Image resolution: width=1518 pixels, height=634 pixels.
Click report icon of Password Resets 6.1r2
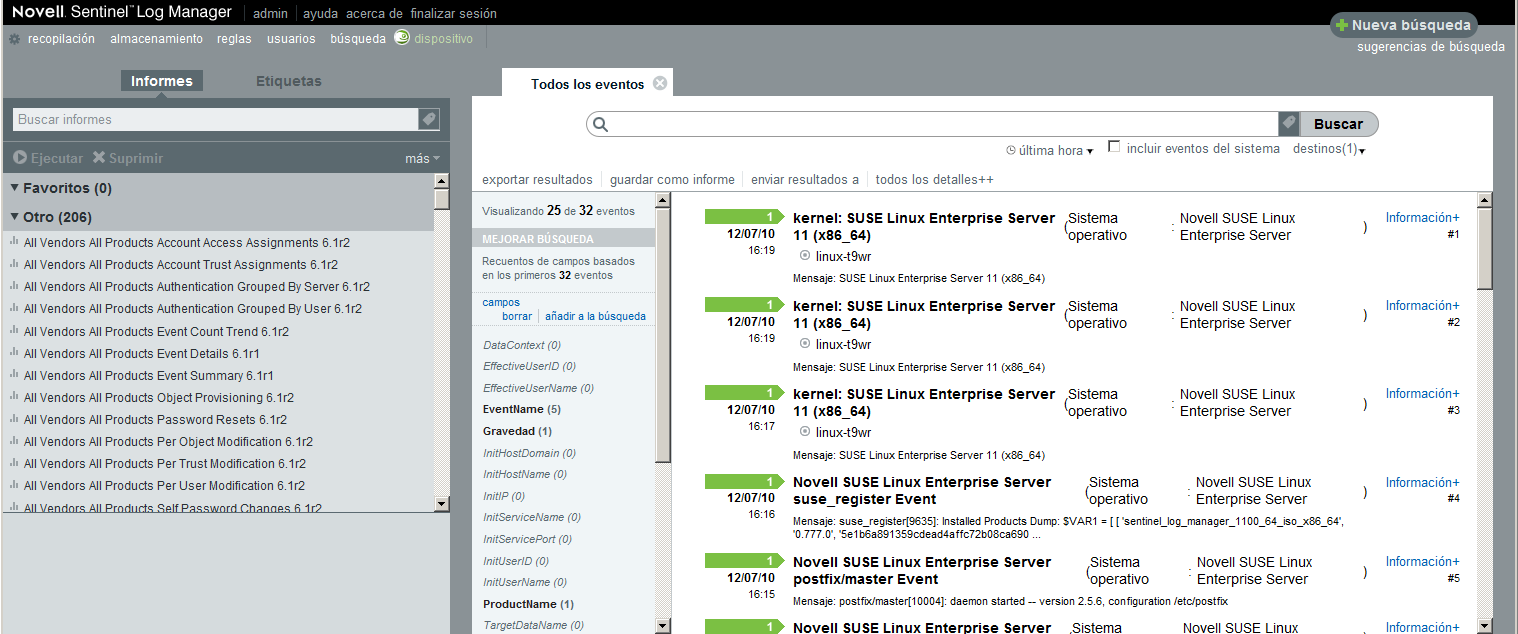(14, 419)
